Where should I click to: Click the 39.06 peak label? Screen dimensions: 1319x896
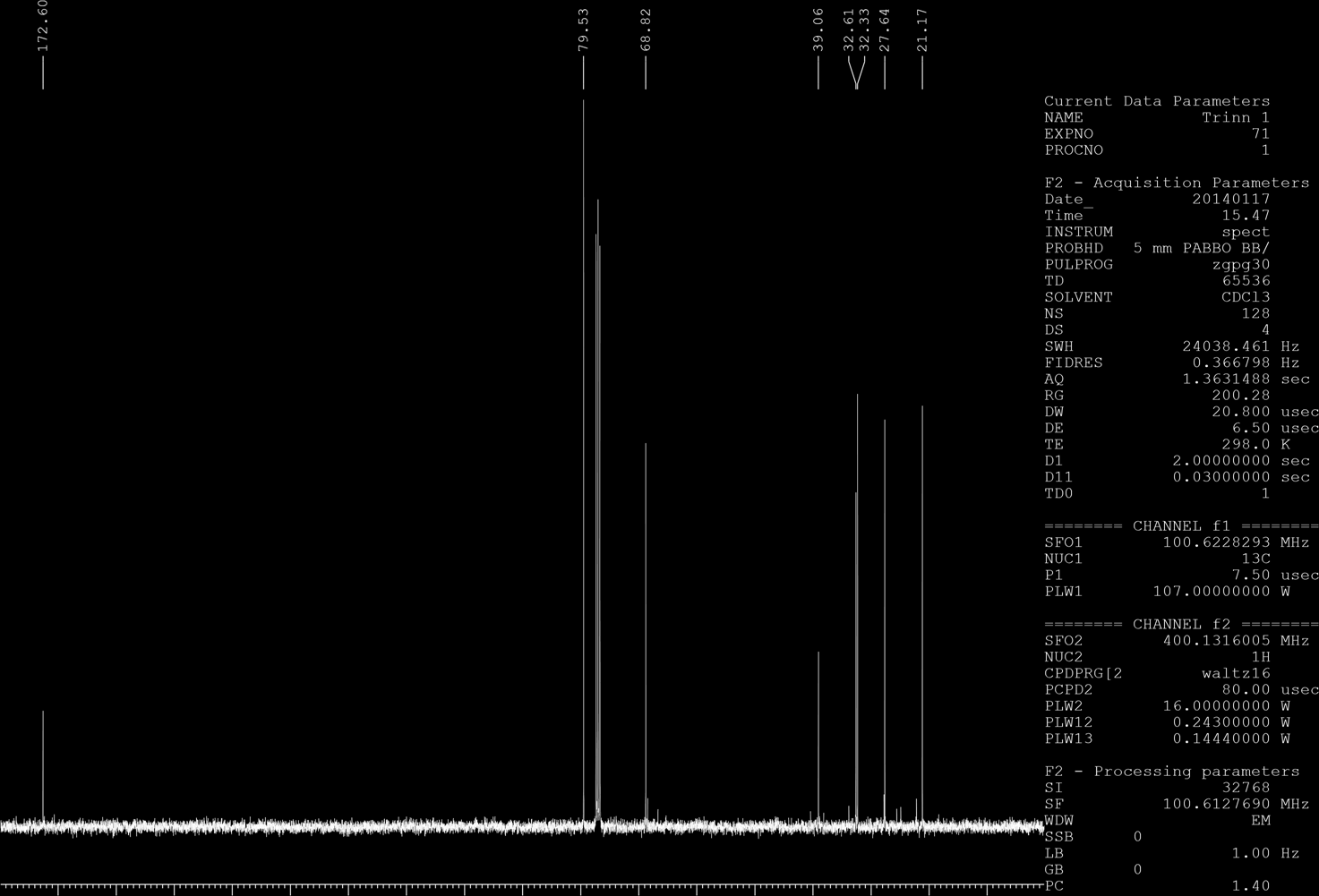[818, 30]
